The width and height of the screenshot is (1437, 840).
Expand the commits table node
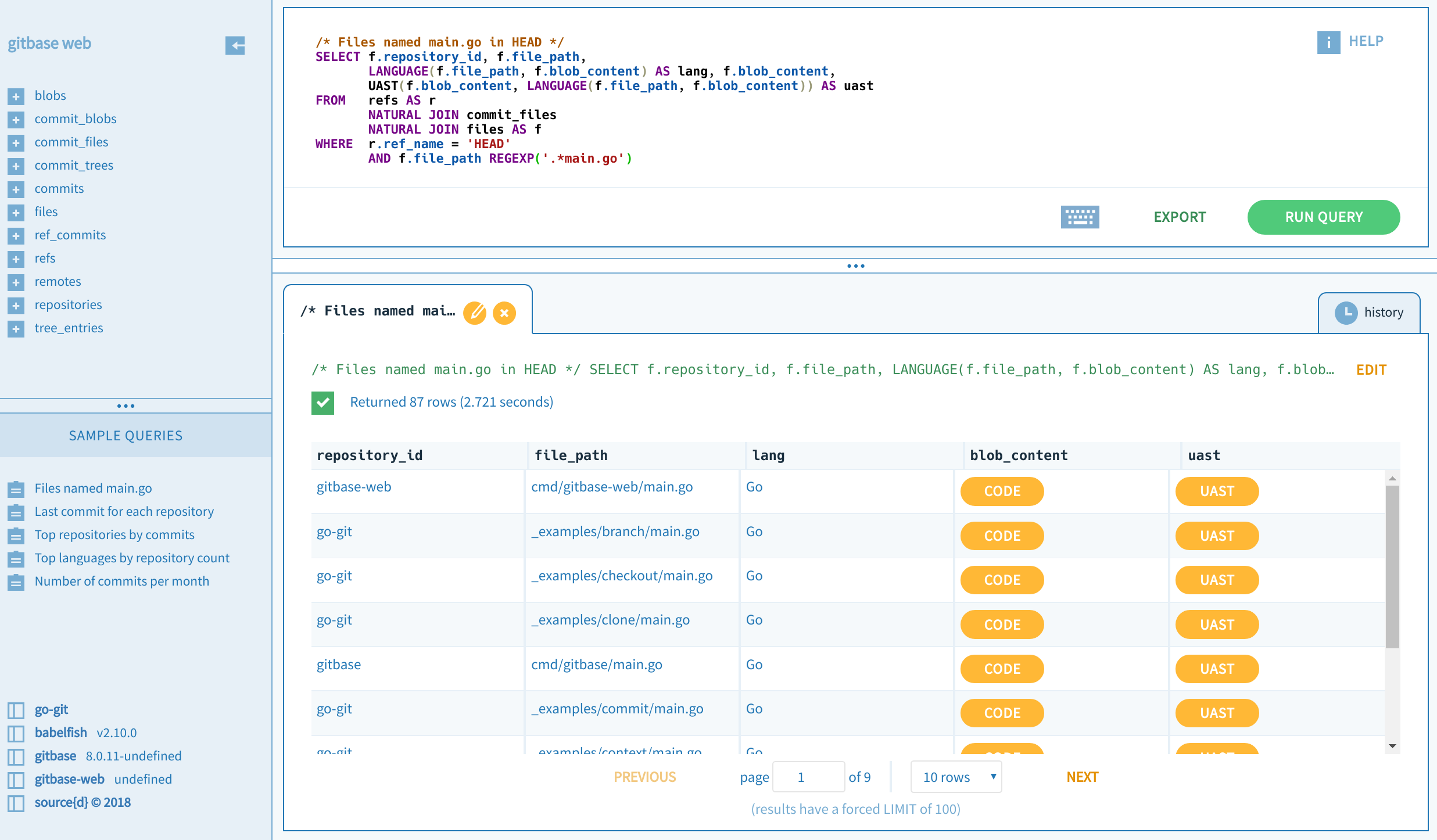pyautogui.click(x=16, y=189)
